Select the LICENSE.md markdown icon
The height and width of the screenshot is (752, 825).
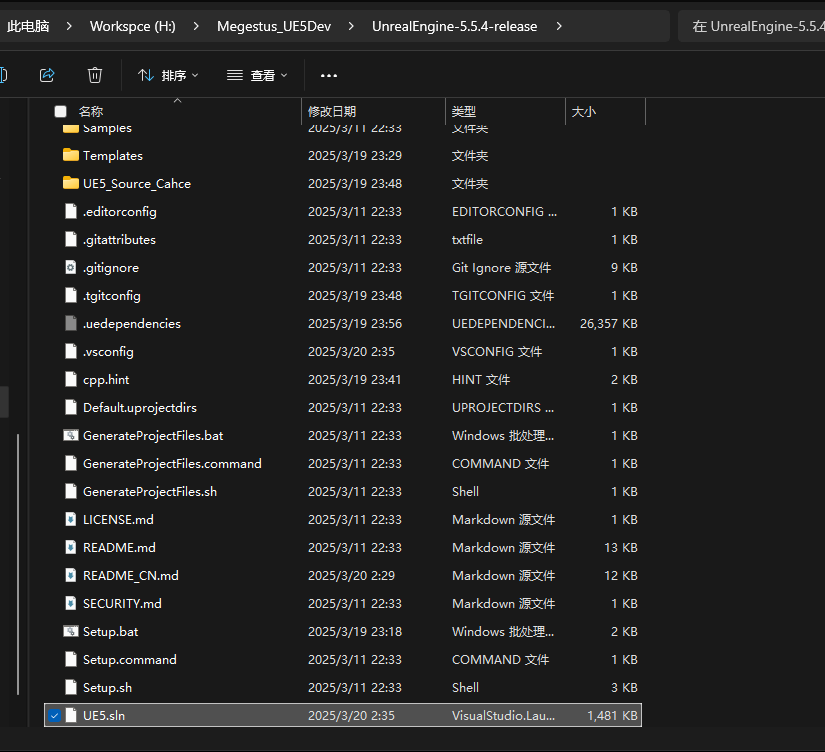coord(71,519)
